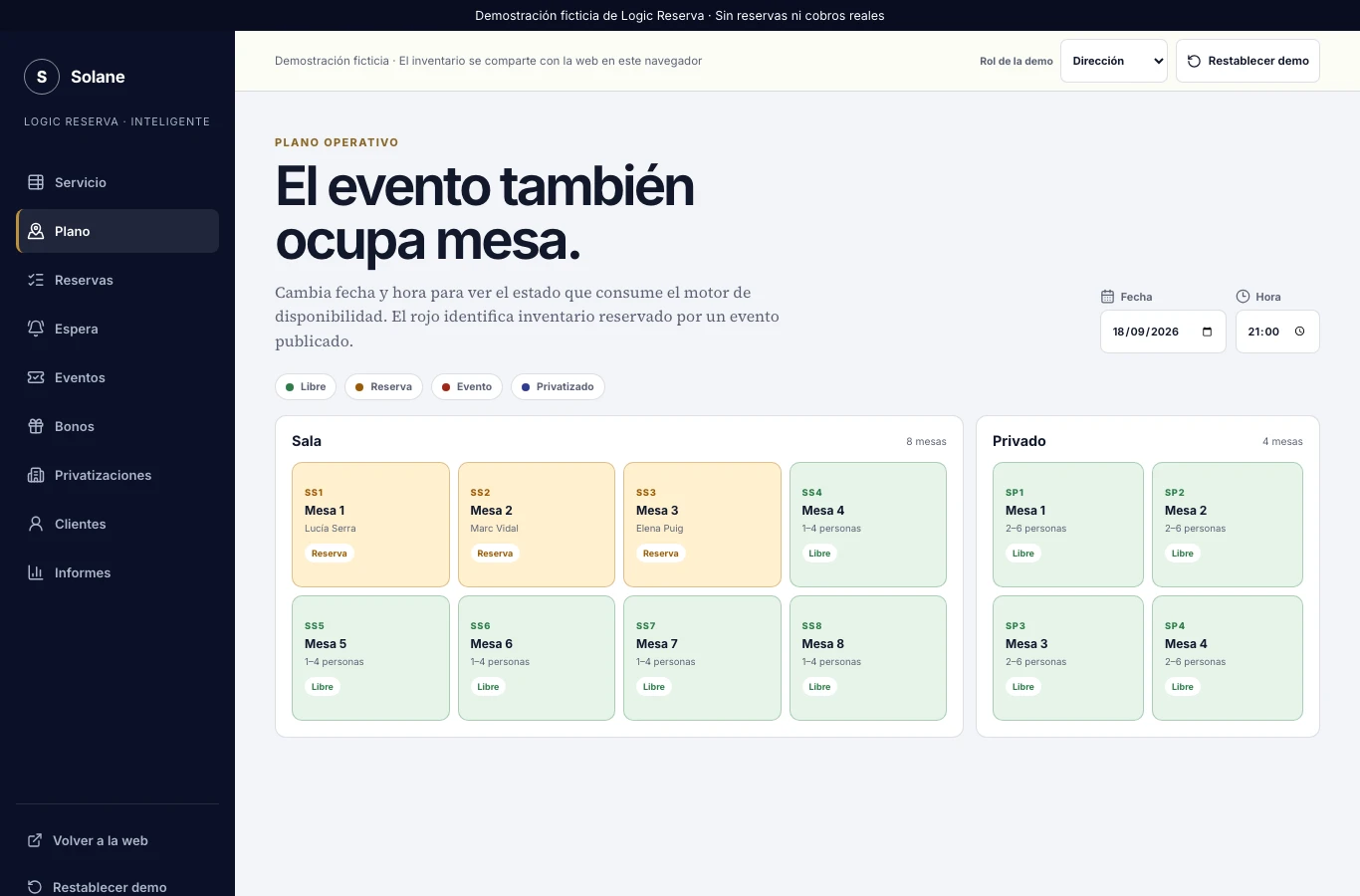Click the Plano map pin icon
This screenshot has width=1360, height=896.
pos(36,231)
